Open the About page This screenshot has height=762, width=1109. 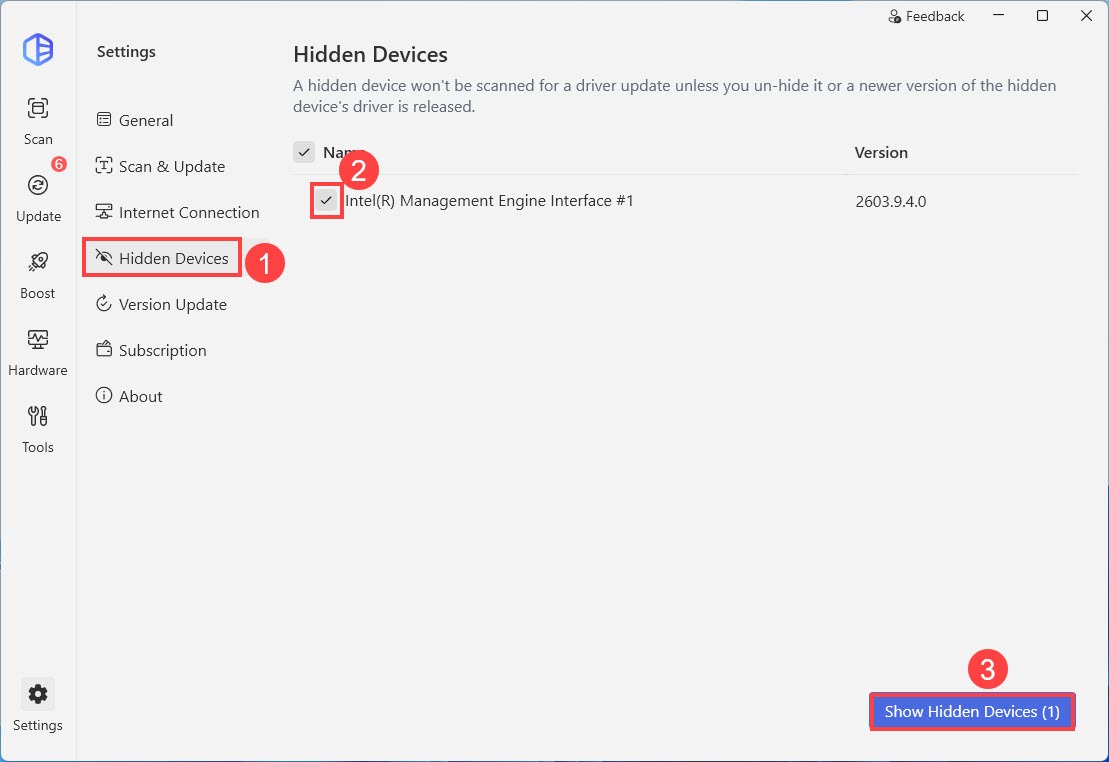[129, 396]
